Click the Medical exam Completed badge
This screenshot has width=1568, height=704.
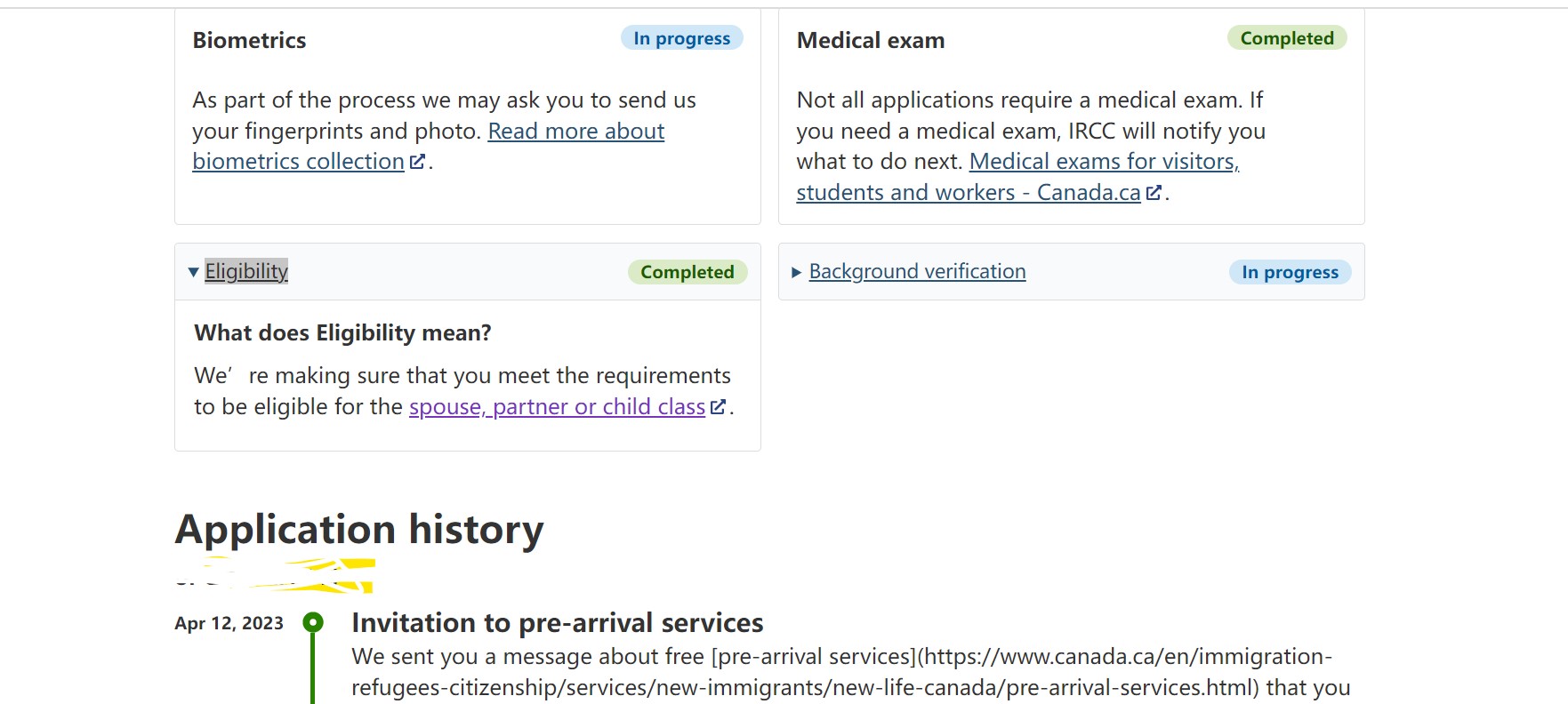point(1287,38)
